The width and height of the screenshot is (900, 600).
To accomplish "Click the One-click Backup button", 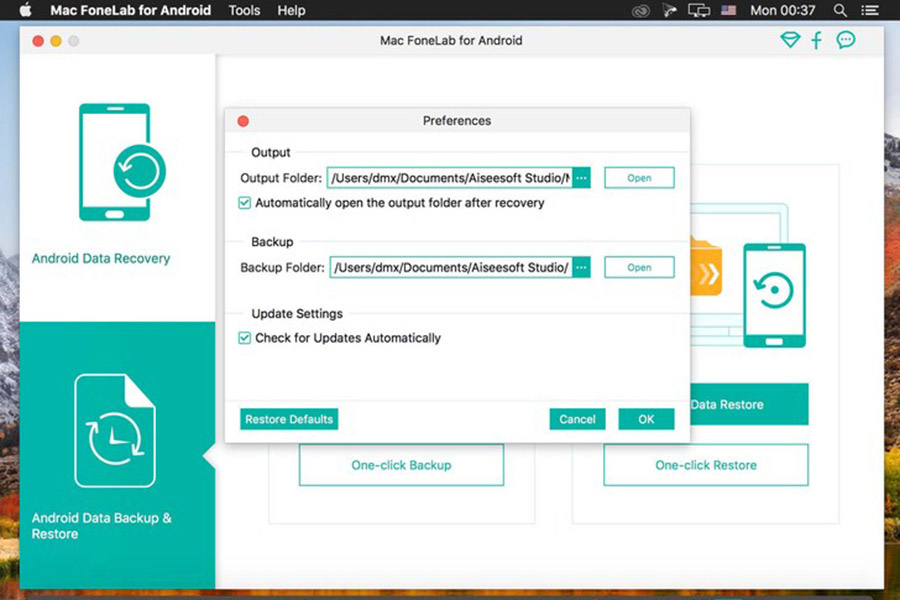I will point(401,464).
